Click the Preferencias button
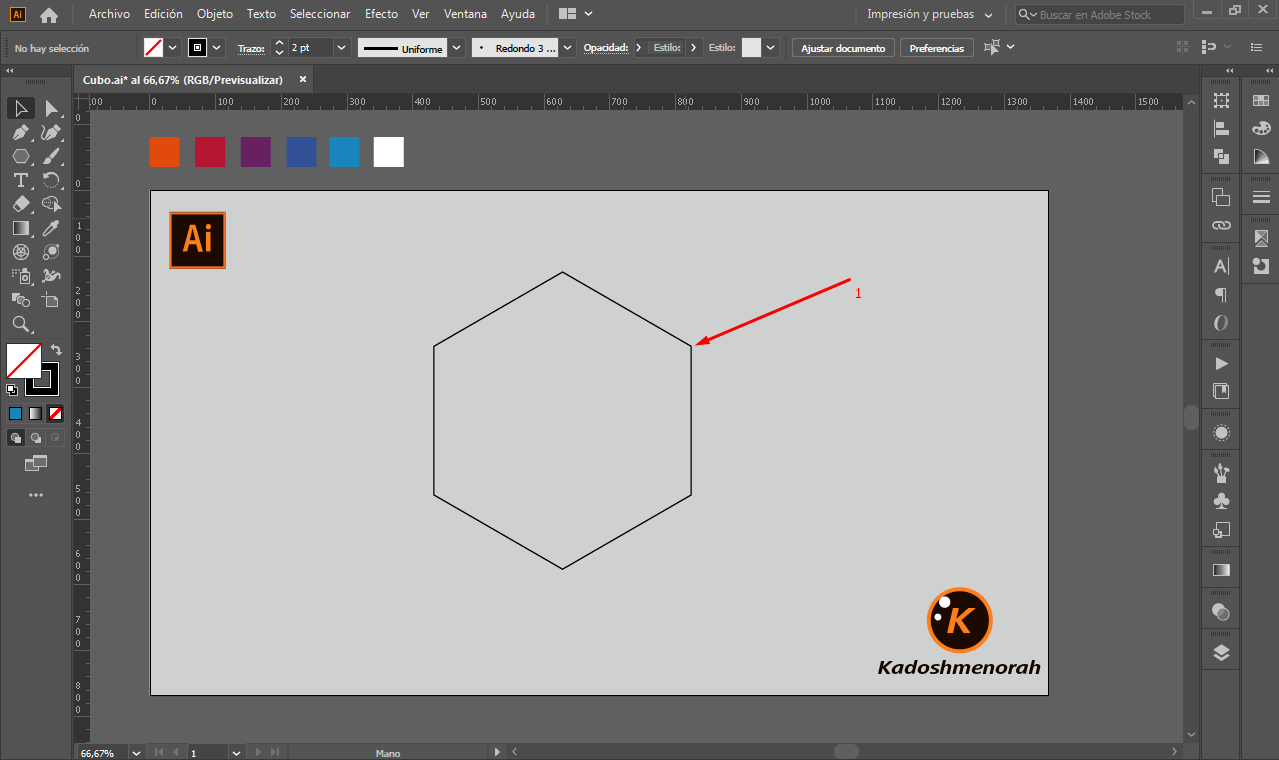This screenshot has width=1279, height=760. tap(937, 48)
